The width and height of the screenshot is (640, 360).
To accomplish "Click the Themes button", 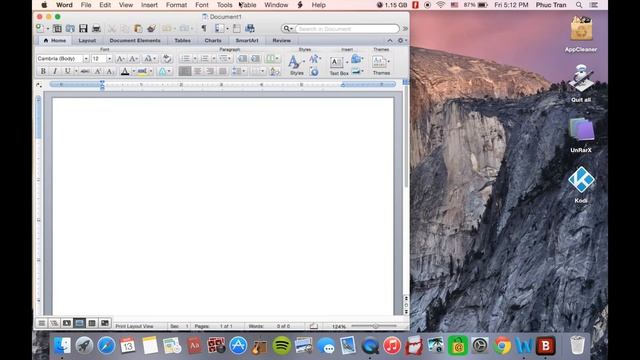I will (381, 65).
